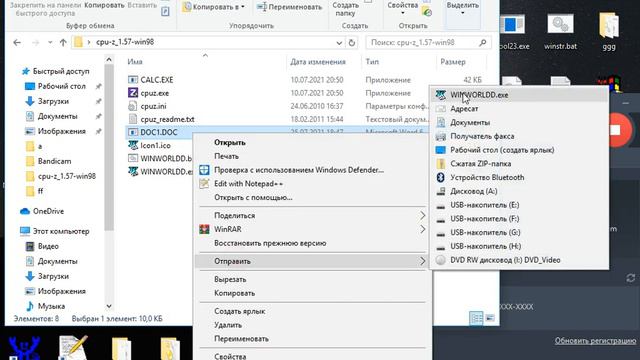
Task: Expand the WinRAR submenu arrow
Action: point(423,229)
